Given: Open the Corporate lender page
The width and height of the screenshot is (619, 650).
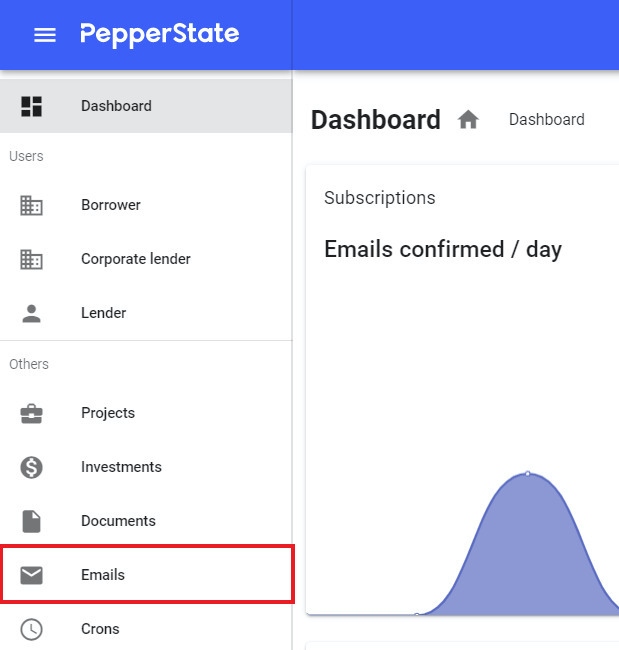Looking at the screenshot, I should coord(136,259).
